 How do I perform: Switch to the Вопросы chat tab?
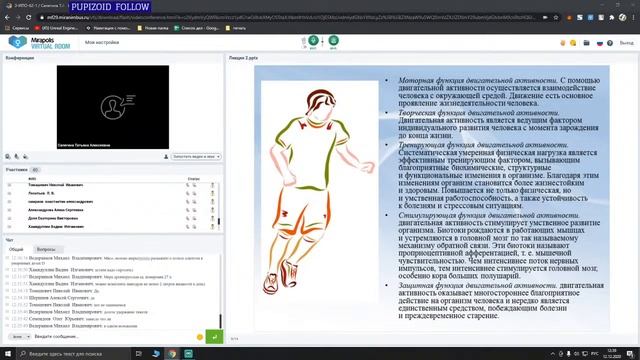click(x=46, y=249)
